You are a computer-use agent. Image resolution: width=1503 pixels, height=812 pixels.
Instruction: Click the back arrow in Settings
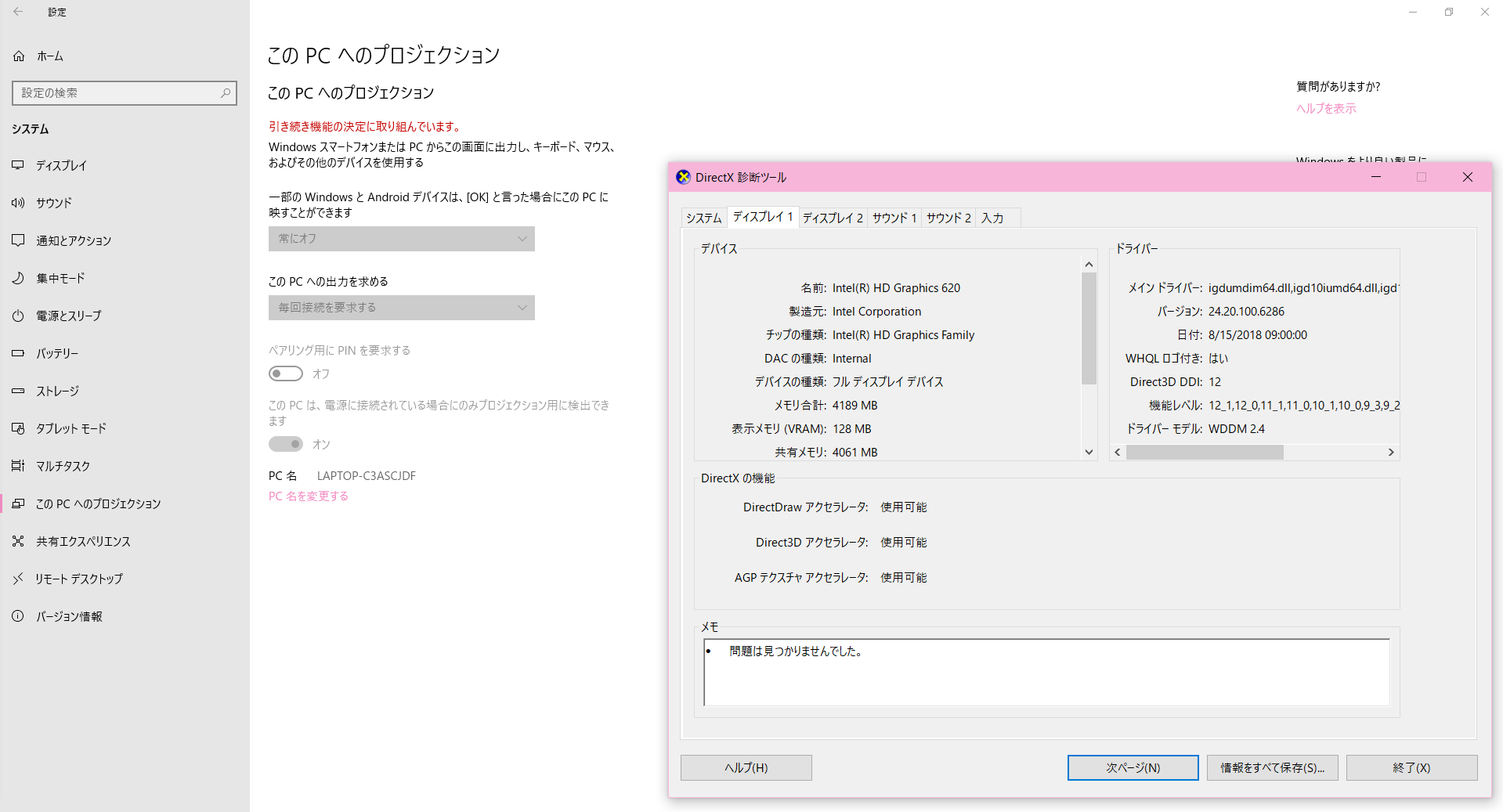click(18, 12)
